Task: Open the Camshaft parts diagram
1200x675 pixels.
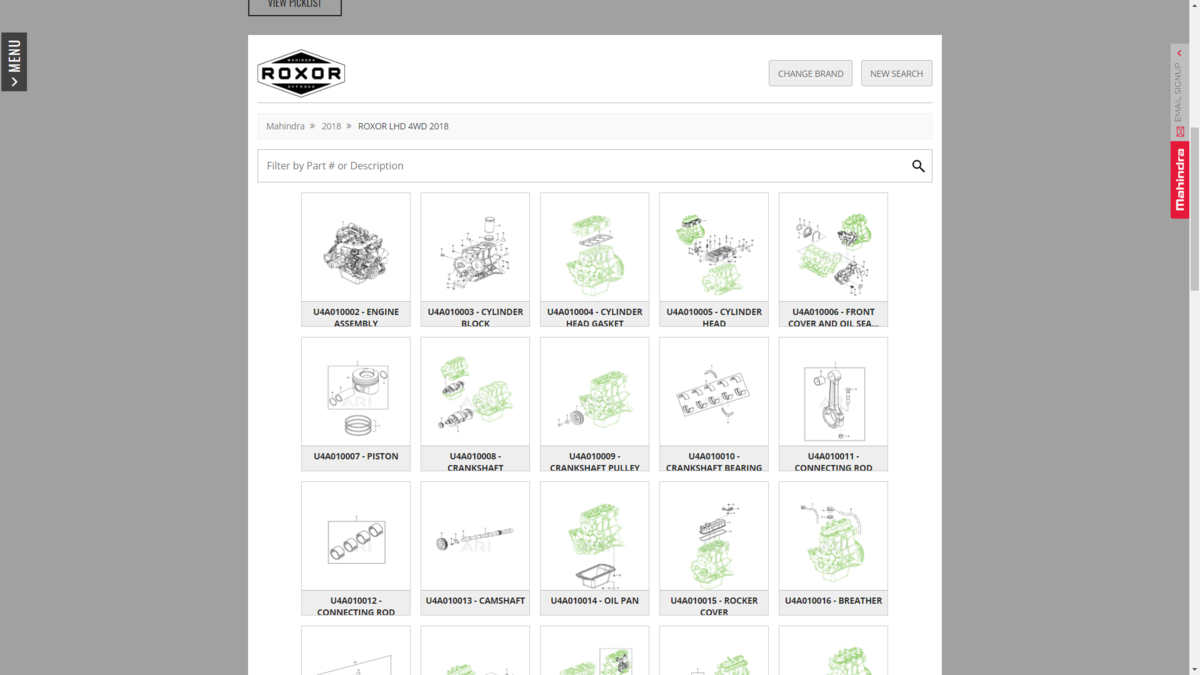Action: pyautogui.click(x=475, y=538)
